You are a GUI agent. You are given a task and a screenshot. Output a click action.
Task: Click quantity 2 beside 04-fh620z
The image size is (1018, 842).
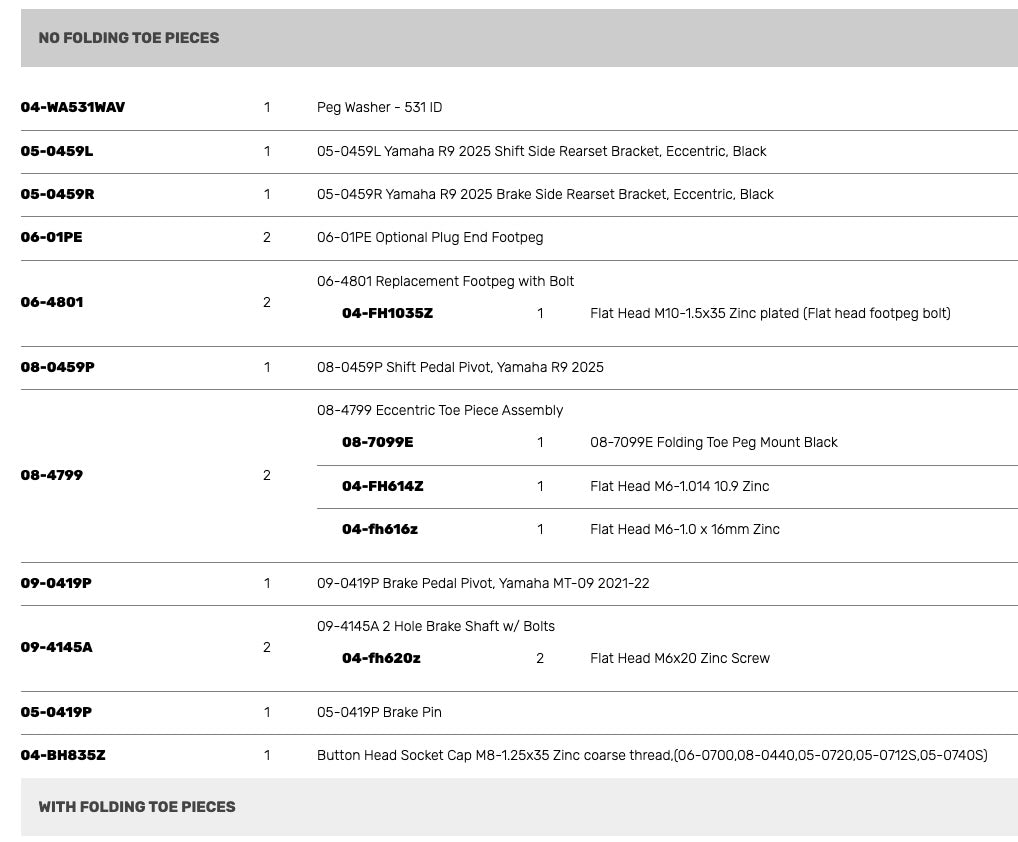pos(540,658)
